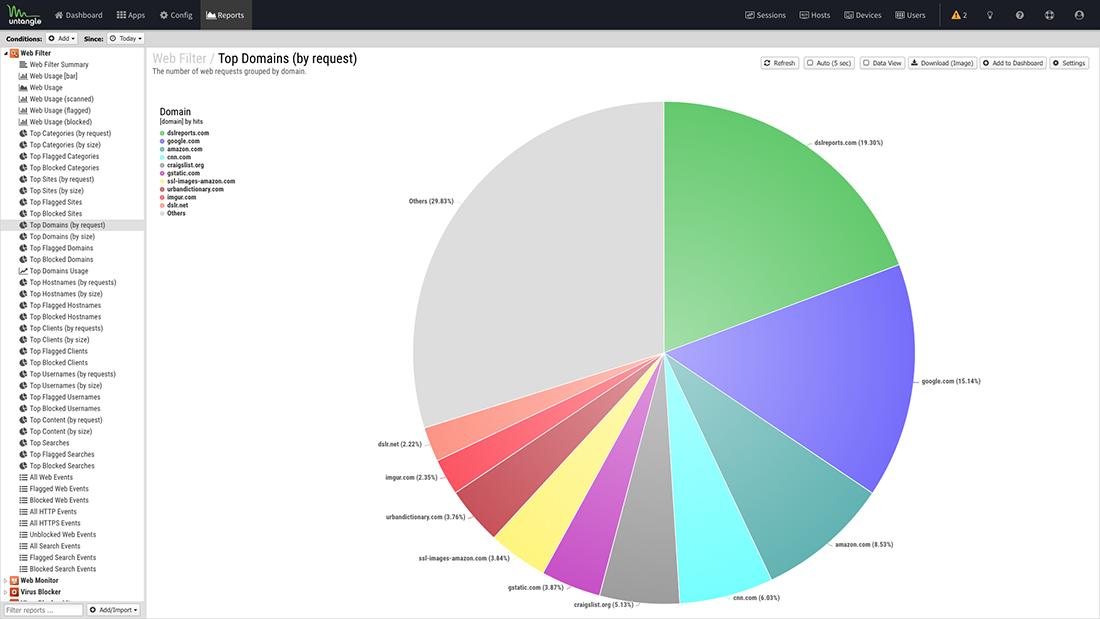Open the Config tab

point(176,15)
